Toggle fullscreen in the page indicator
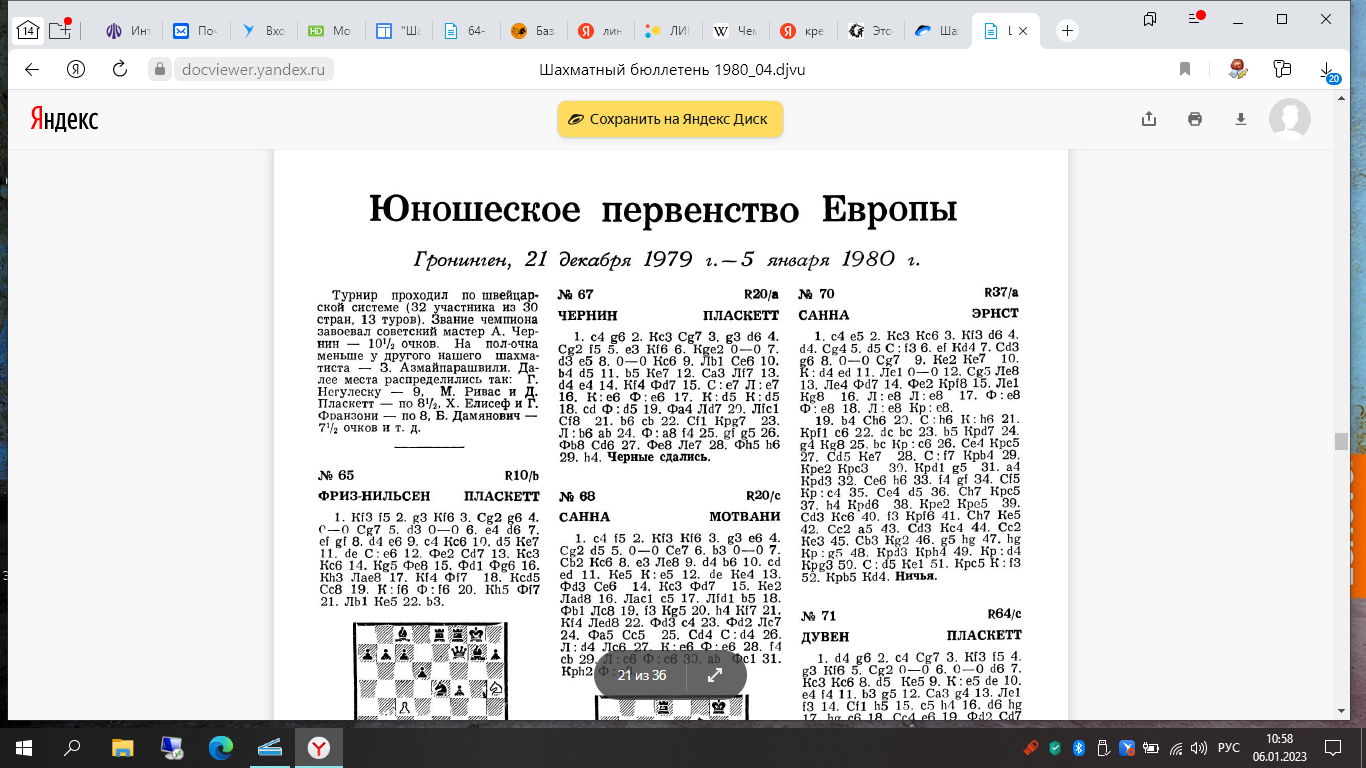1366x768 pixels. (715, 676)
